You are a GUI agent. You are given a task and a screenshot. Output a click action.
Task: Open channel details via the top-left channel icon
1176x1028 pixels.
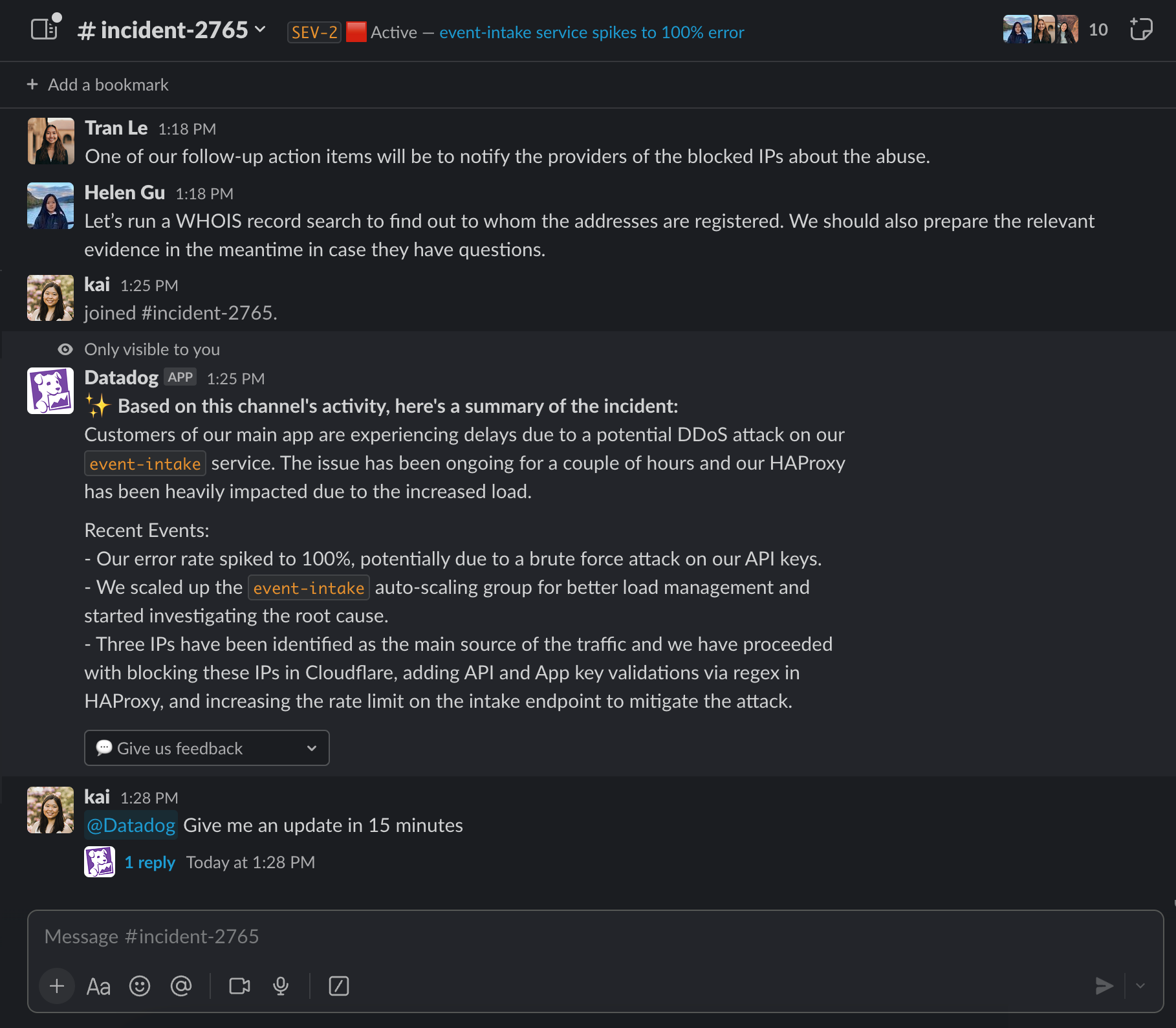click(44, 29)
